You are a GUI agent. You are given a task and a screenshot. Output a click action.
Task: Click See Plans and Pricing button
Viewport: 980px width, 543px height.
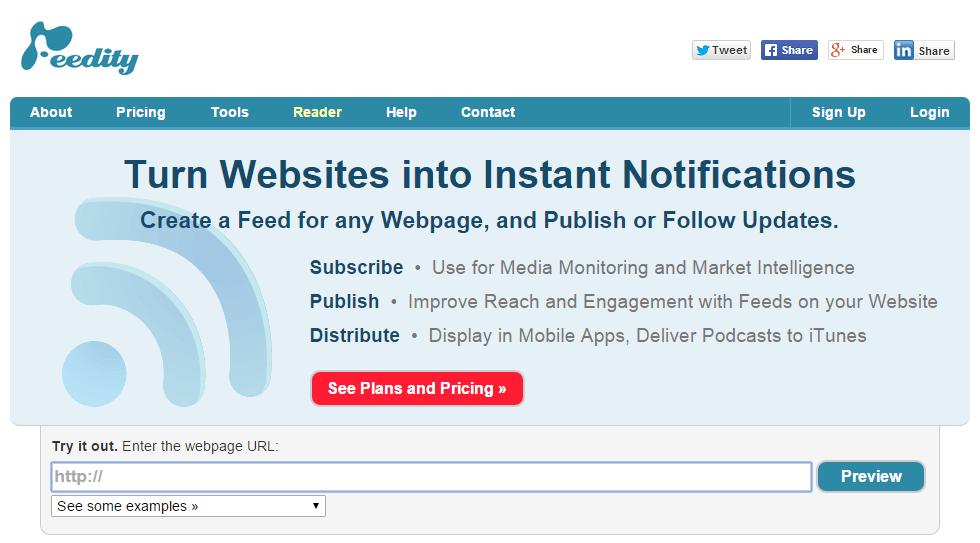click(x=417, y=389)
